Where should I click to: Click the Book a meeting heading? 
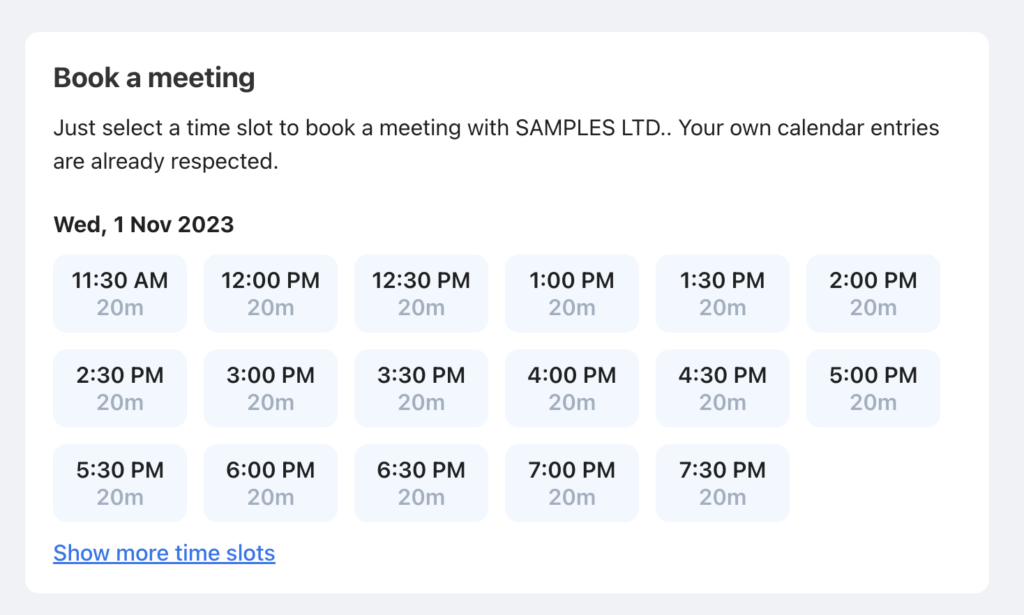pyautogui.click(x=154, y=77)
